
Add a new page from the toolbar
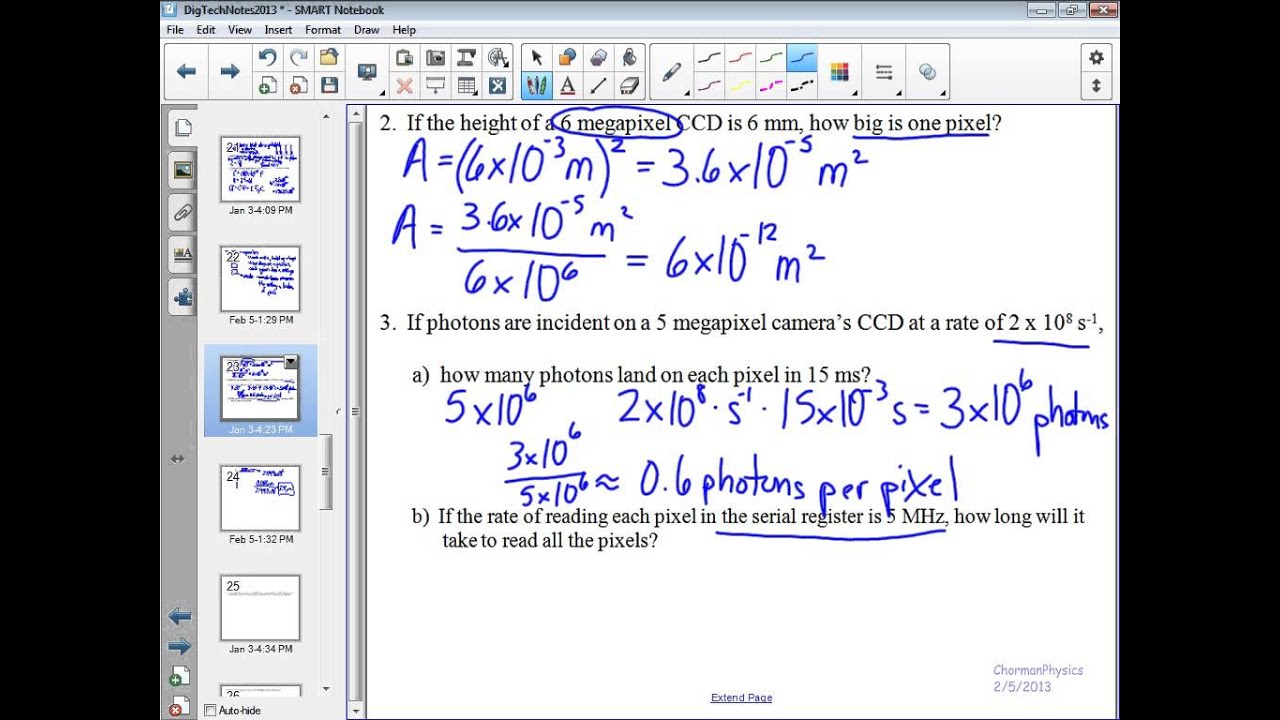267,86
